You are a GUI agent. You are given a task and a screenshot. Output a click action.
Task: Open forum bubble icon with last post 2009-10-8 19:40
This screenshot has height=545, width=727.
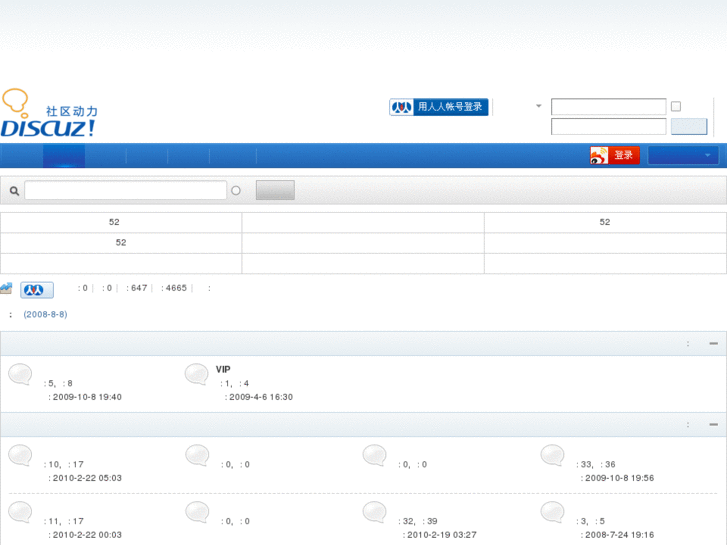[x=20, y=374]
